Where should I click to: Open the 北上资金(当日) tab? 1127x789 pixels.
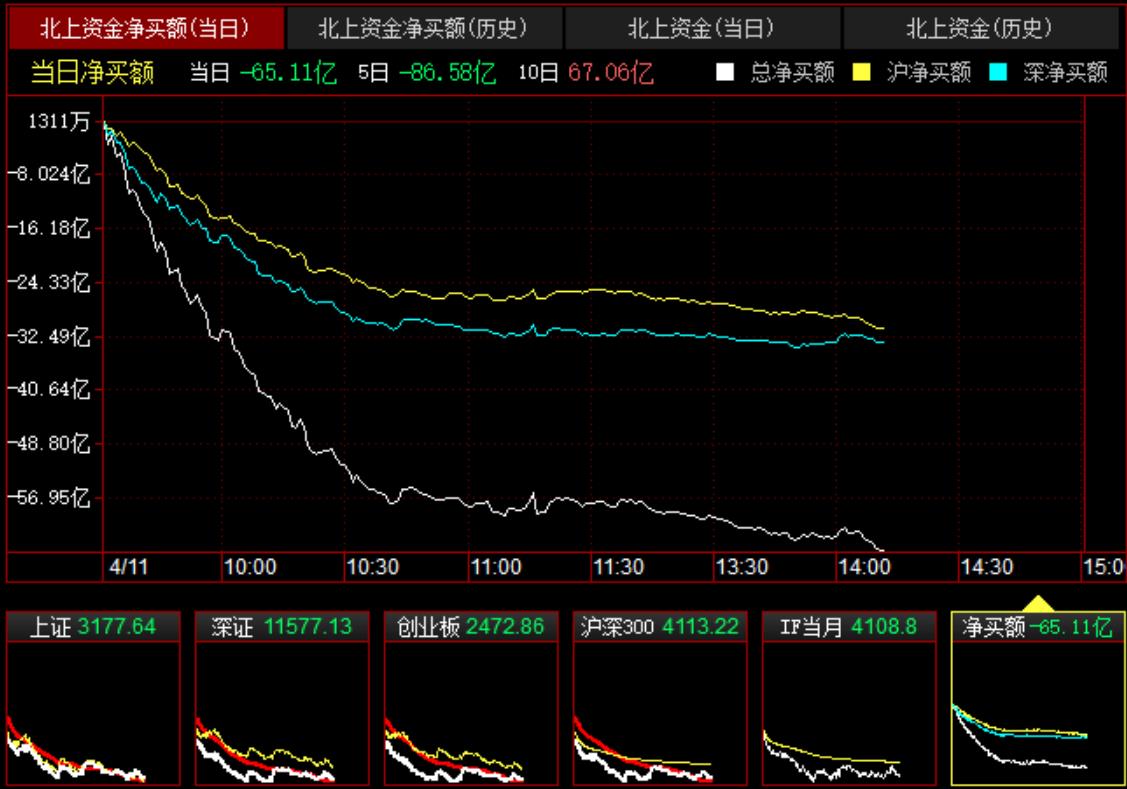point(703,29)
